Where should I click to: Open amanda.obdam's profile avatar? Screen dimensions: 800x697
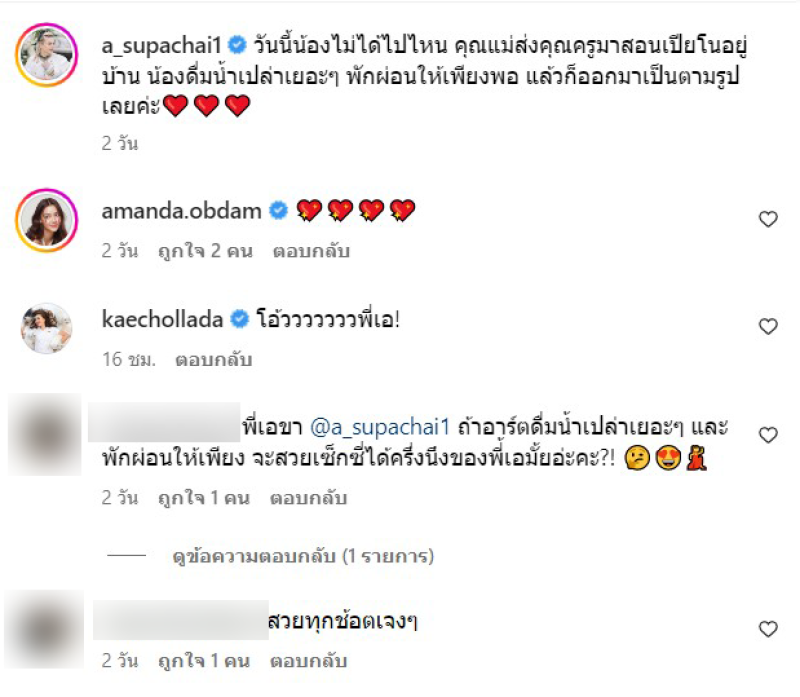point(46,220)
